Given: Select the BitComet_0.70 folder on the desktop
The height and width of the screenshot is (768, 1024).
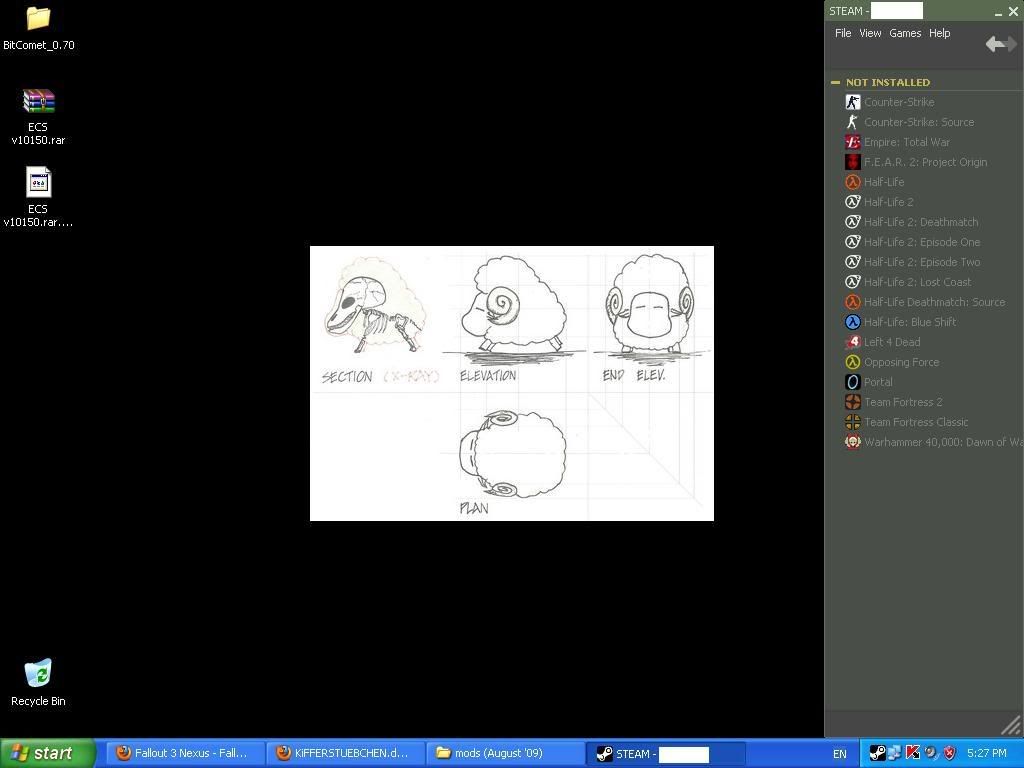Looking at the screenshot, I should click(x=38, y=20).
